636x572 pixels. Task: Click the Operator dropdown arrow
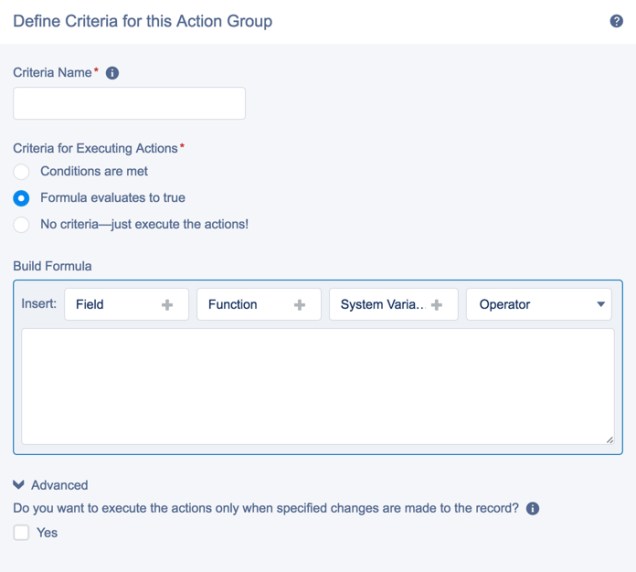601,305
